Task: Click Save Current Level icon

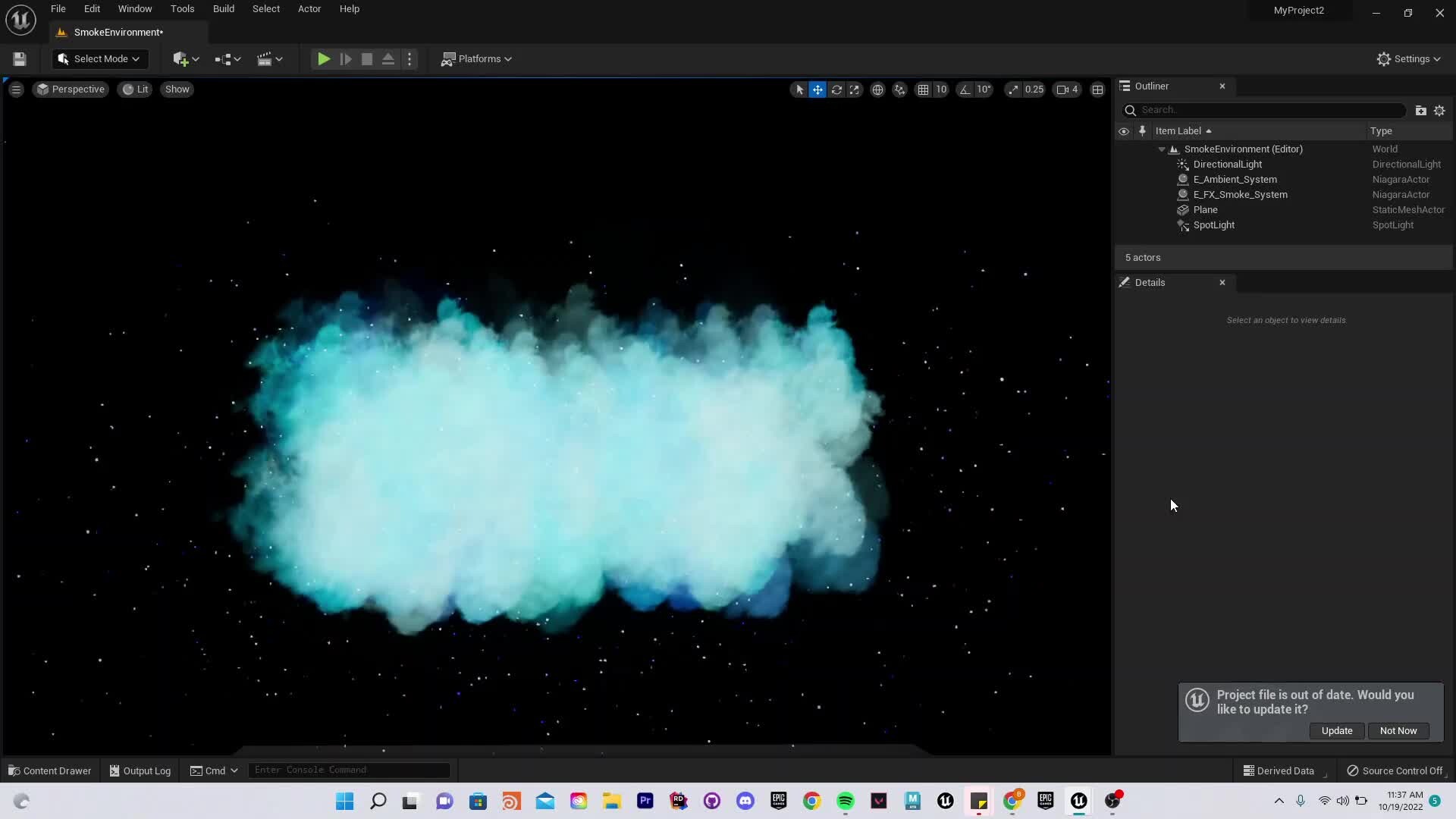Action: pyautogui.click(x=19, y=58)
